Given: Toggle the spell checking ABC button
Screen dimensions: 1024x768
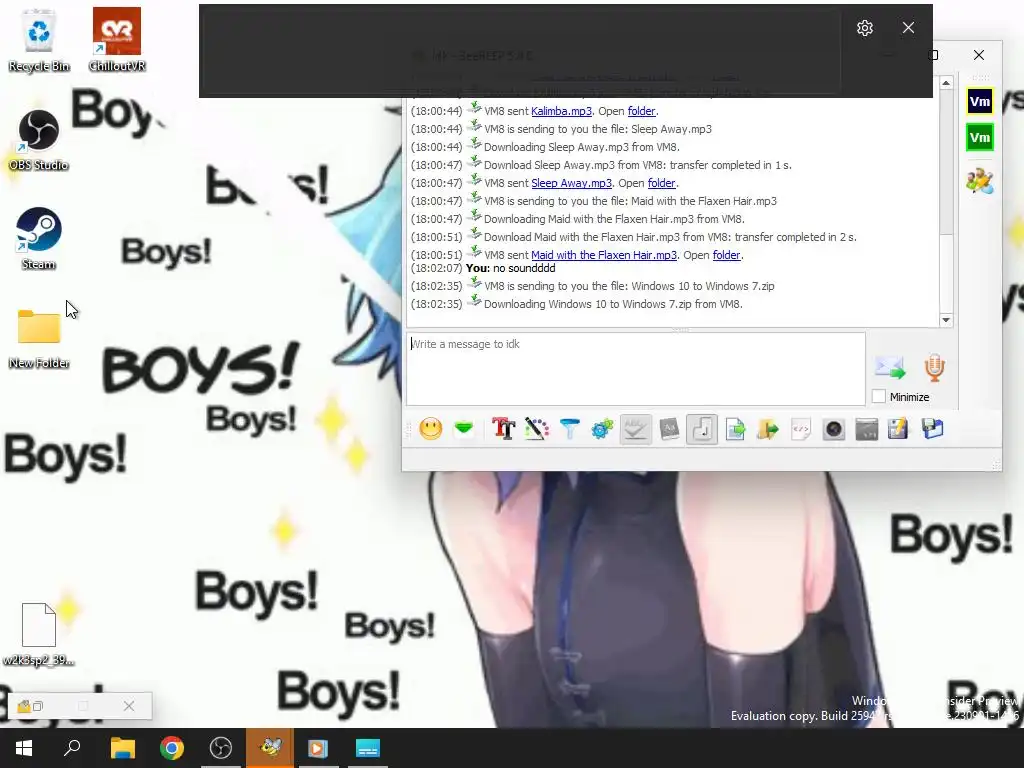Looking at the screenshot, I should tap(635, 429).
